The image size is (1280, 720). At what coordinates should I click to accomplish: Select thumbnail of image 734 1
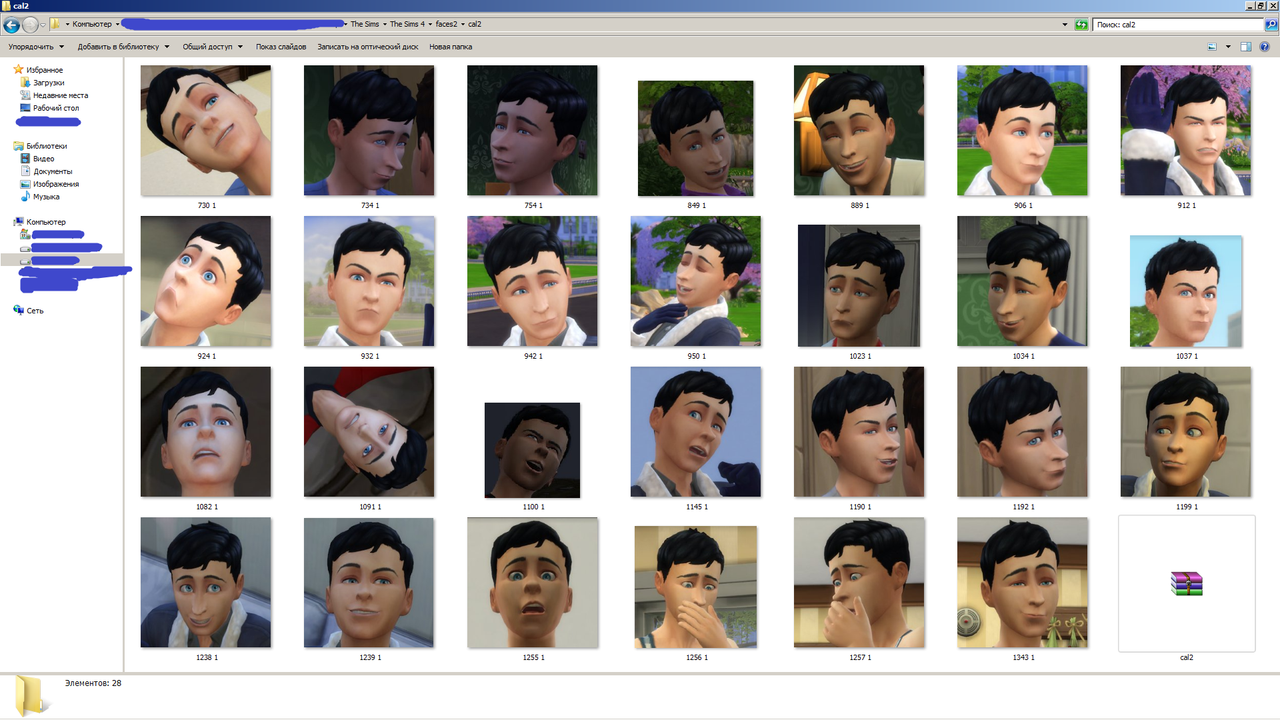click(369, 131)
